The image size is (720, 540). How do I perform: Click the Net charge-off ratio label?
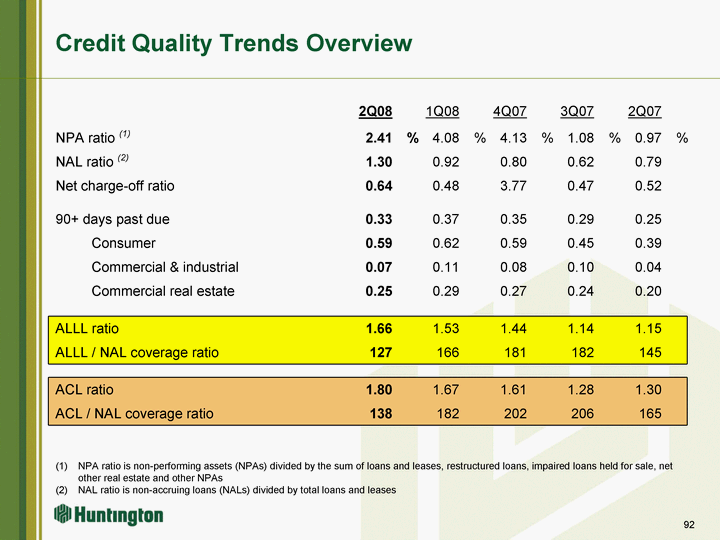pos(115,185)
